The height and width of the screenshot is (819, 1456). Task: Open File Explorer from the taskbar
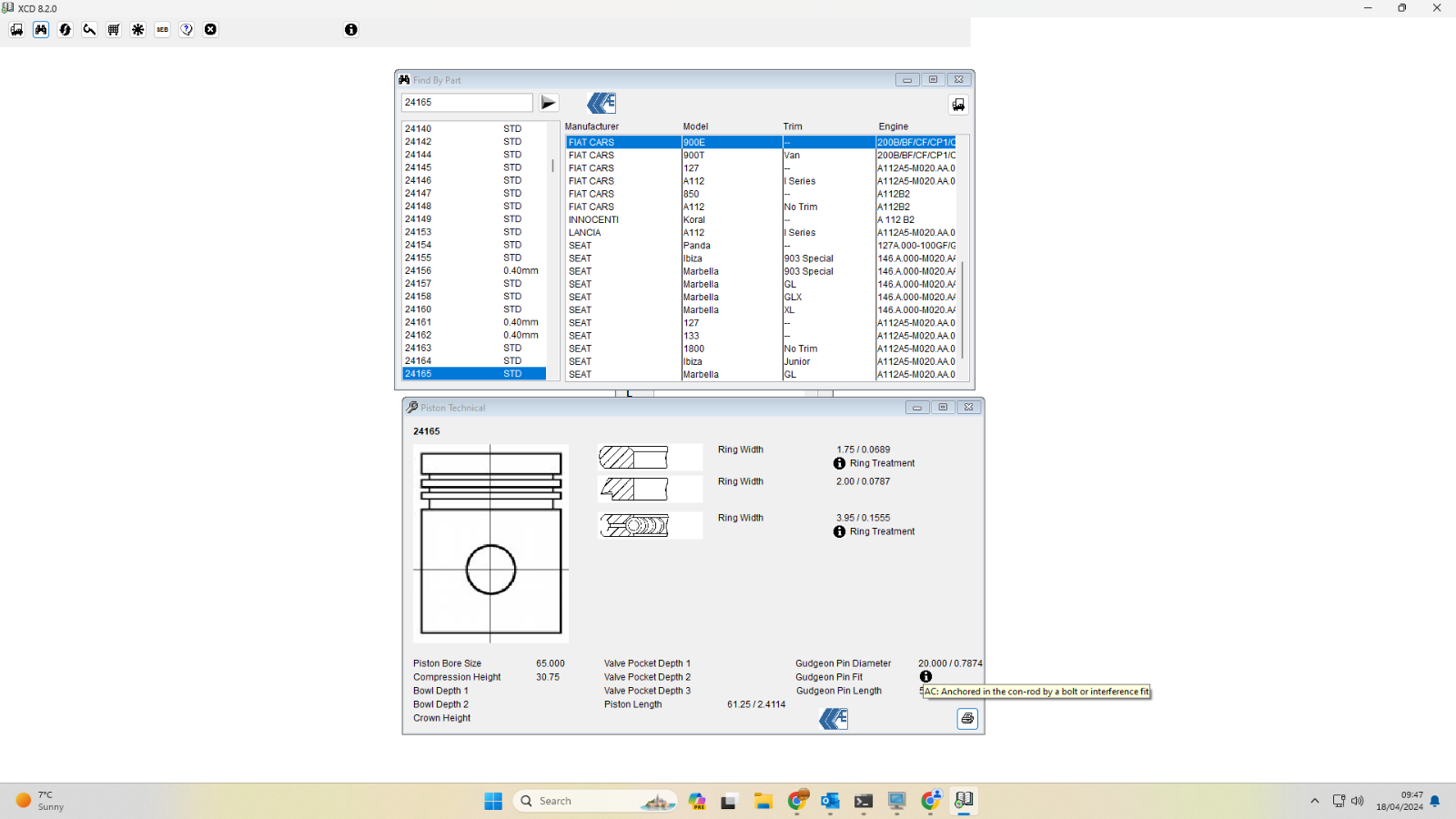coord(763,801)
